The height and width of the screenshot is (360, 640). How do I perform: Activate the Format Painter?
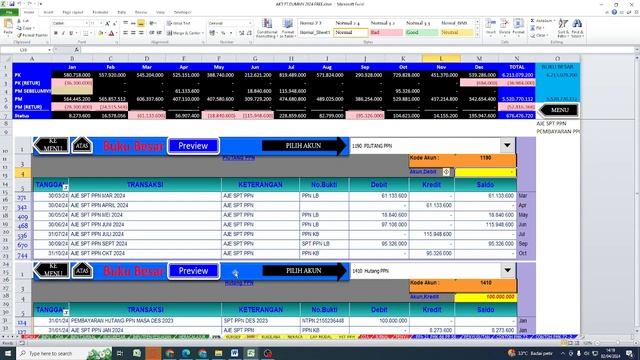(x=32, y=35)
